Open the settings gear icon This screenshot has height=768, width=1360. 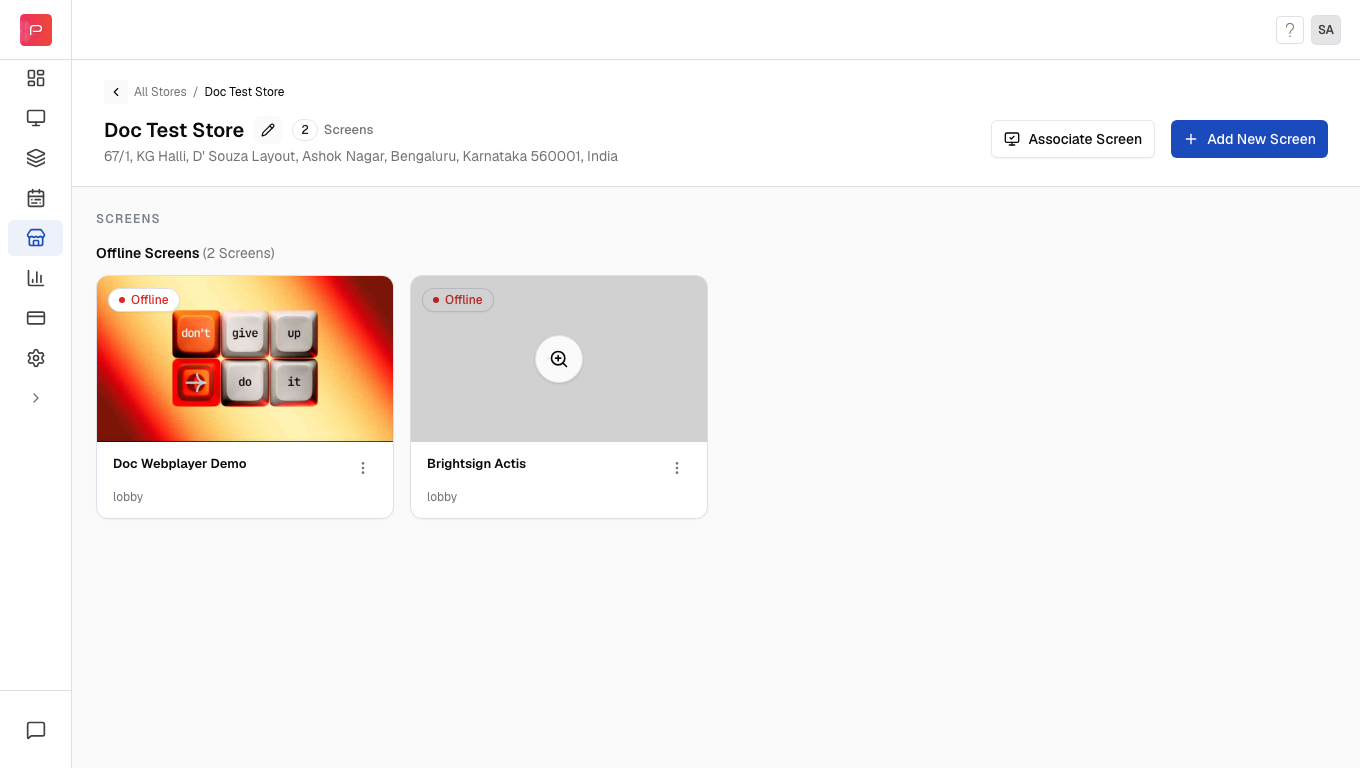[36, 358]
